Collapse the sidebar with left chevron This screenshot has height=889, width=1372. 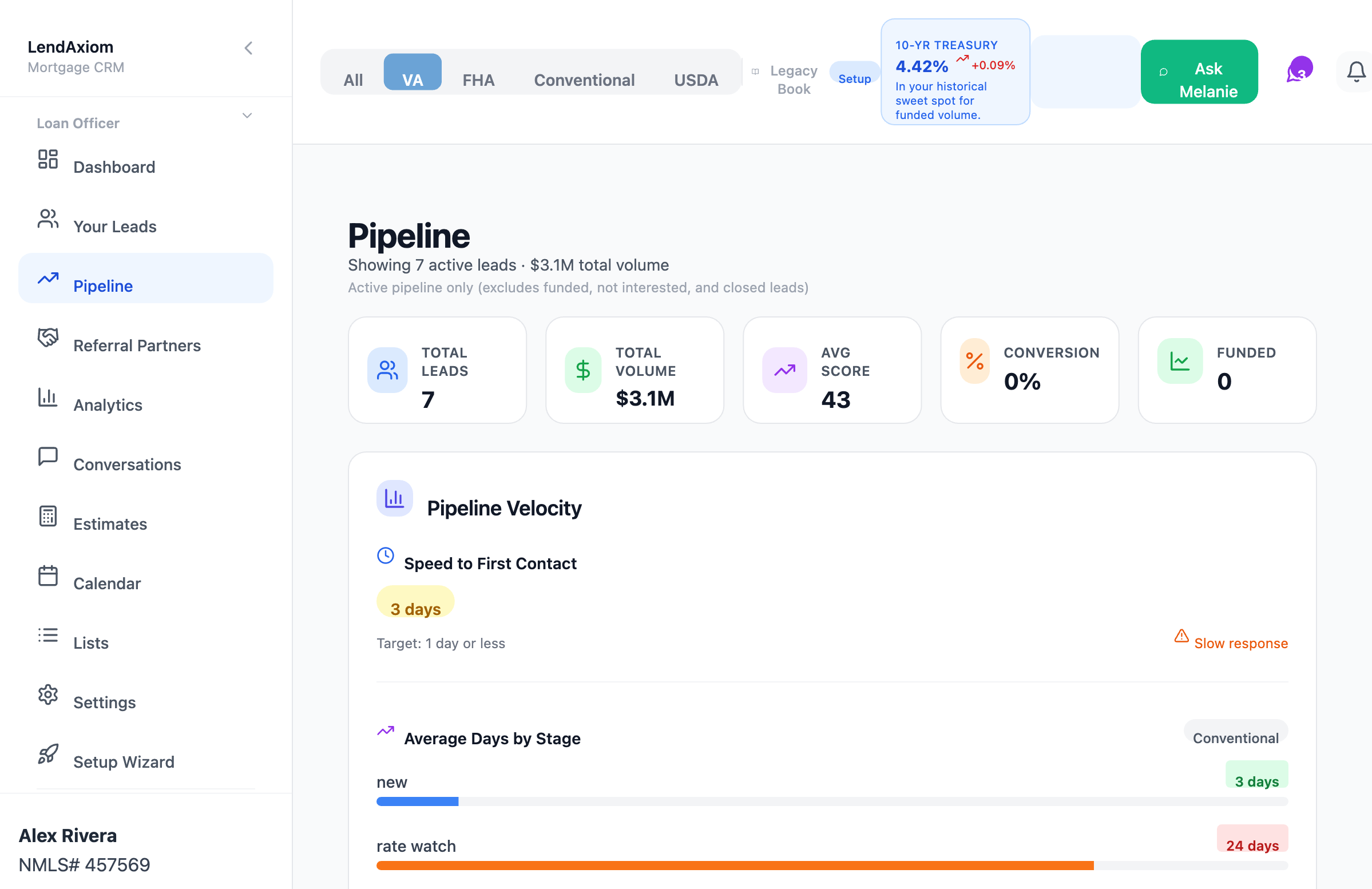click(248, 48)
